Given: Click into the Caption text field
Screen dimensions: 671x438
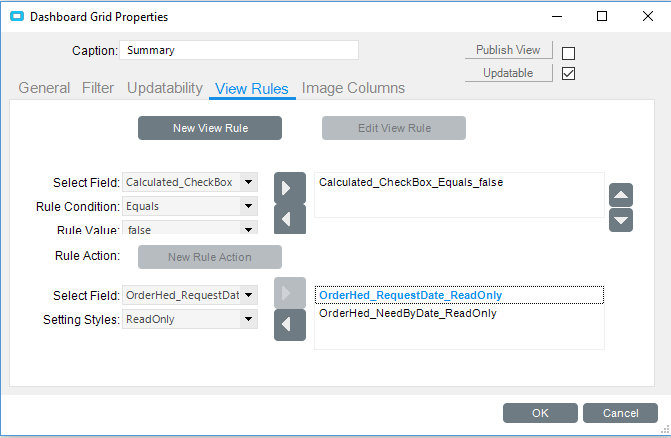Looking at the screenshot, I should click(x=238, y=50).
